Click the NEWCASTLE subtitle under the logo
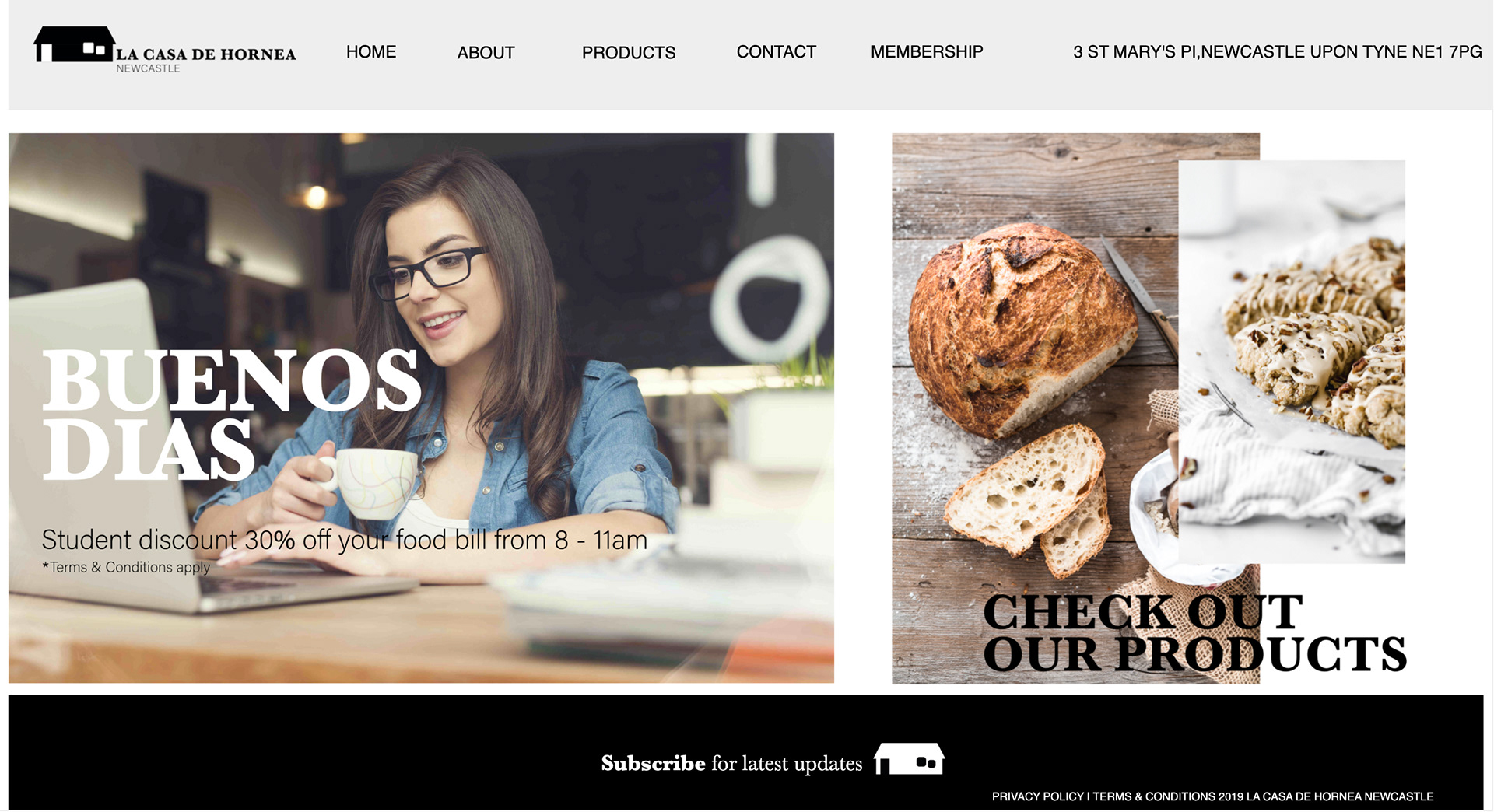The height and width of the screenshot is (812, 1494). tap(148, 68)
